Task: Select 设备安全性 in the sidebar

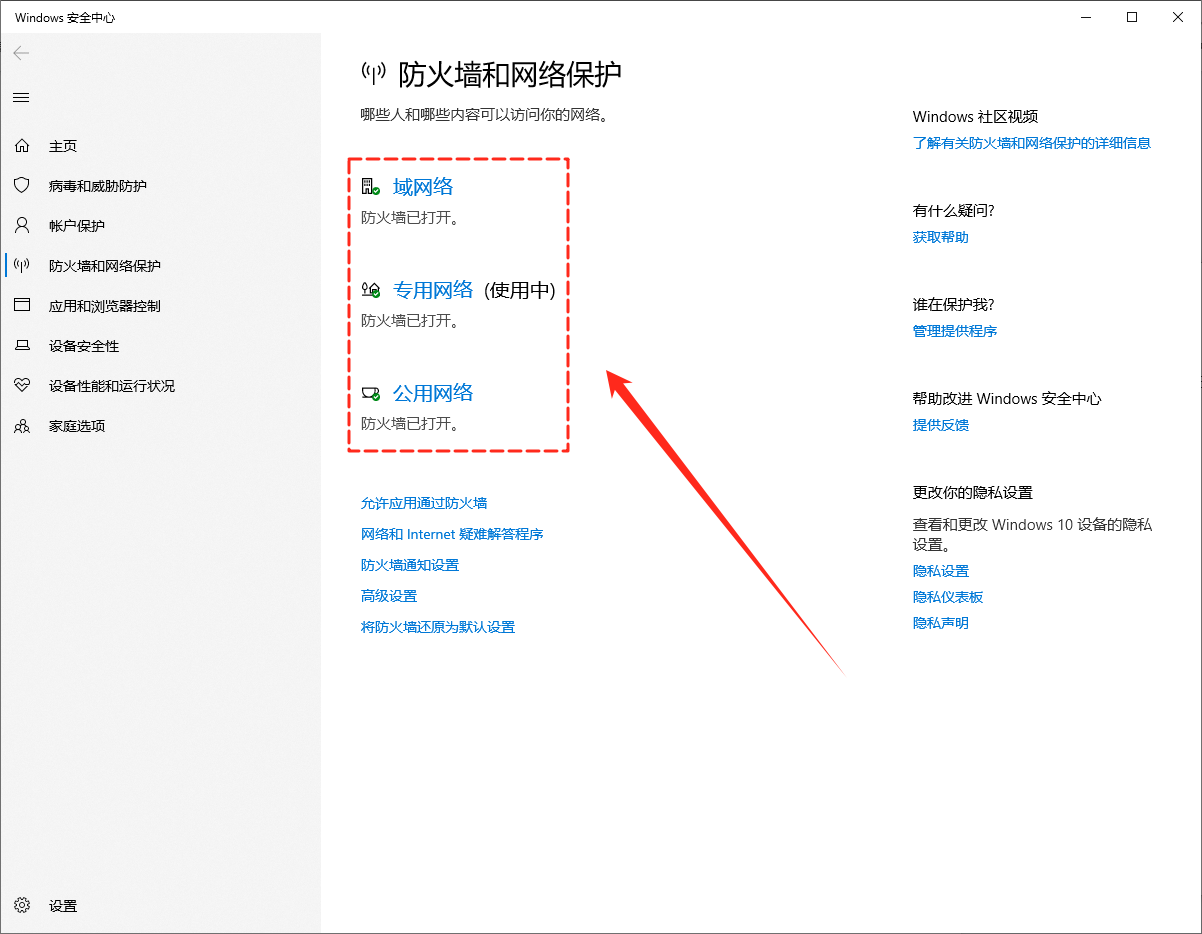Action: [x=98, y=345]
